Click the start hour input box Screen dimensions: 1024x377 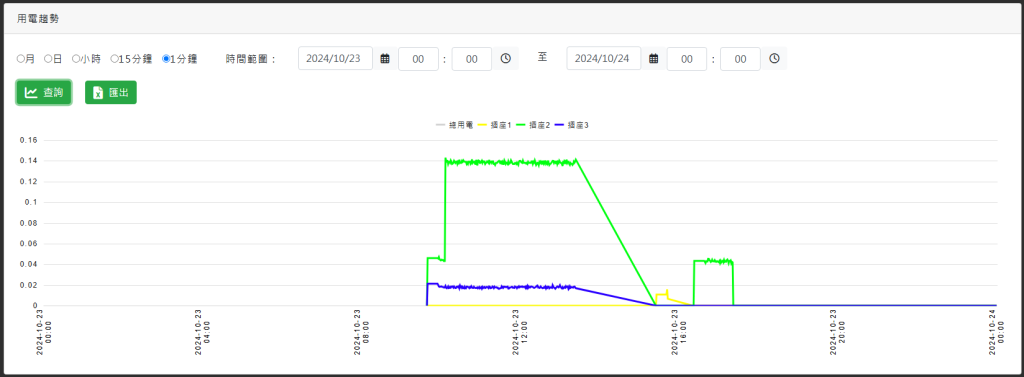(x=418, y=59)
